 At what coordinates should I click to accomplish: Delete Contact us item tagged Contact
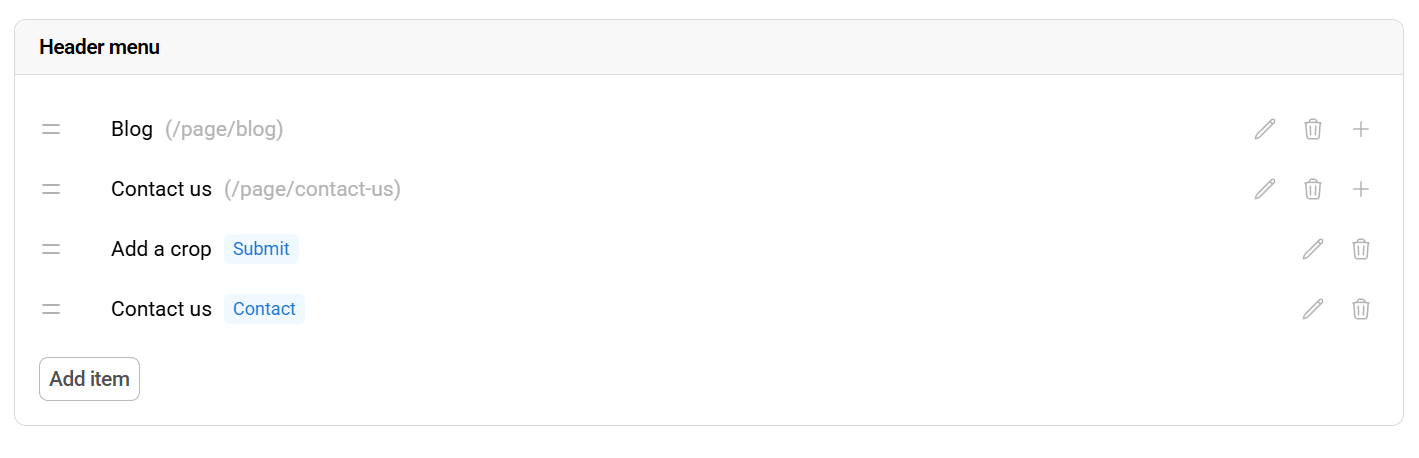coord(1361,309)
